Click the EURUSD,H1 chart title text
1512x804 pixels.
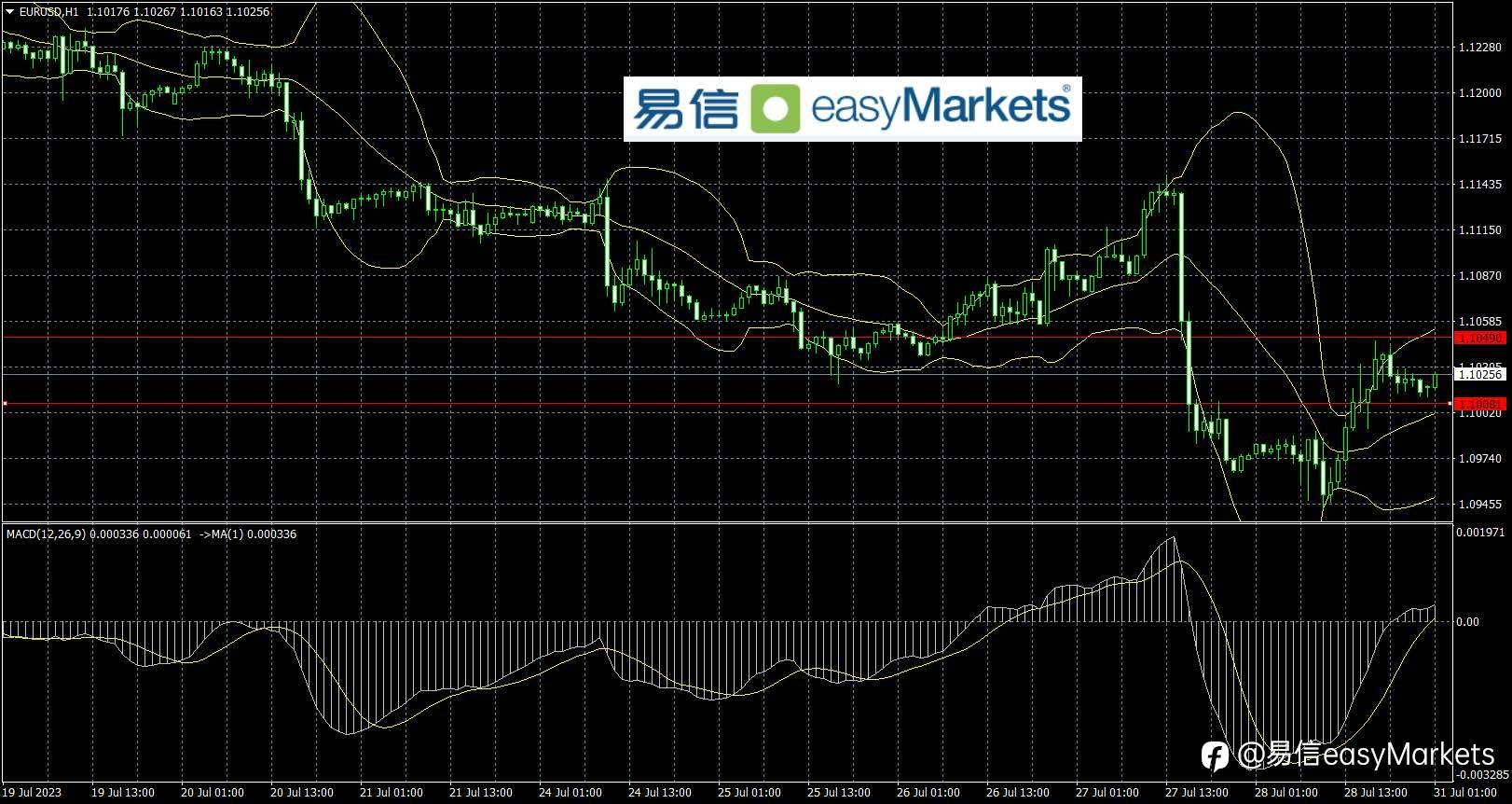(48, 12)
